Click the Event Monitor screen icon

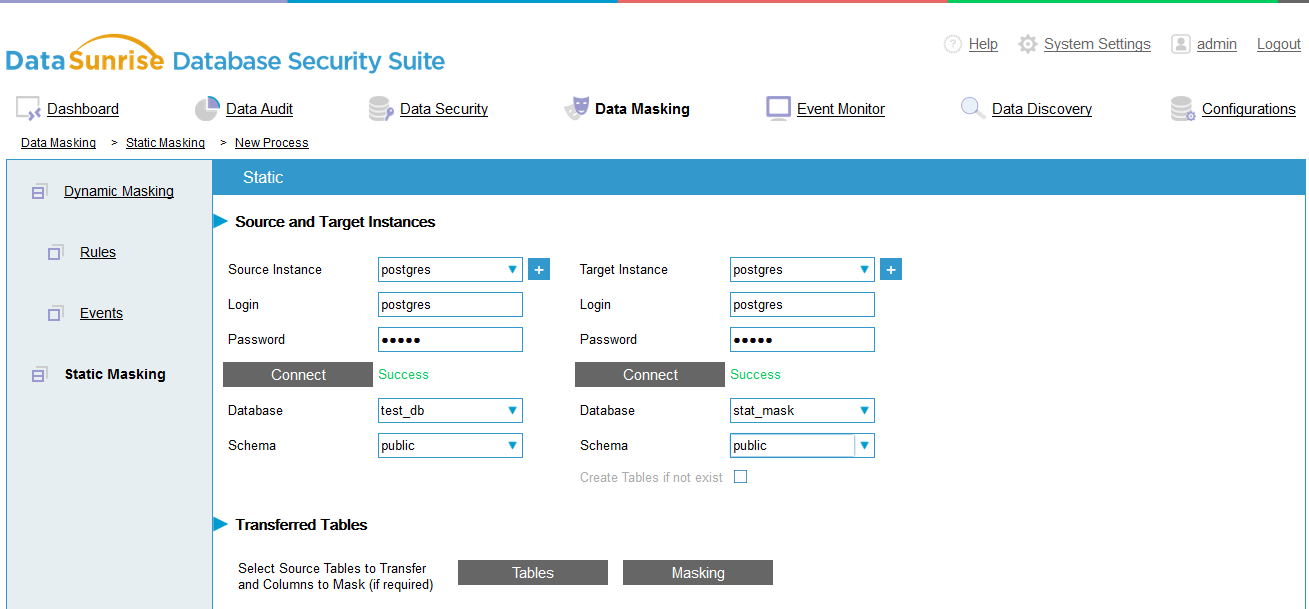(778, 108)
